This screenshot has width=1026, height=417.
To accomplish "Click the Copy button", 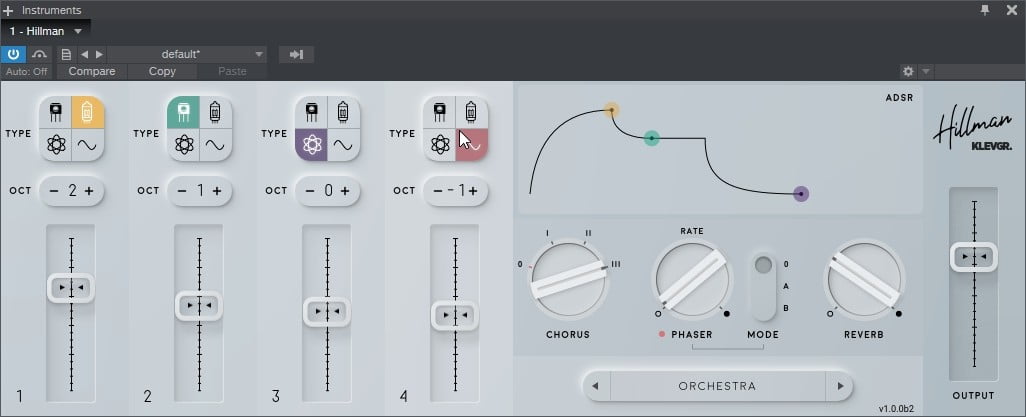I will [x=162, y=72].
